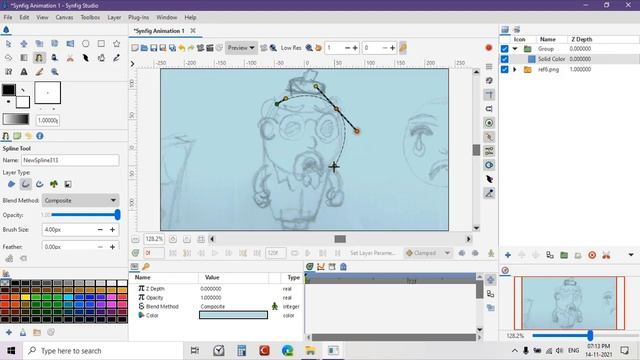Click the spline Name input field

pyautogui.click(x=70, y=160)
